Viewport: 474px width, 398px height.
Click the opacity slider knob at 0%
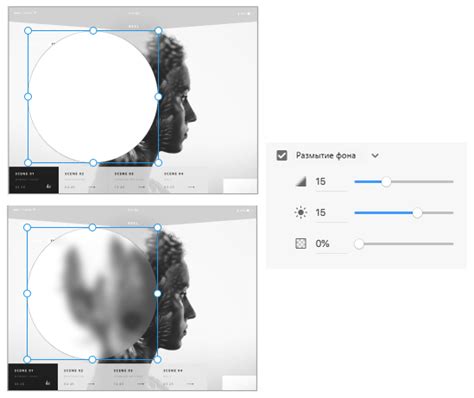[x=359, y=244]
